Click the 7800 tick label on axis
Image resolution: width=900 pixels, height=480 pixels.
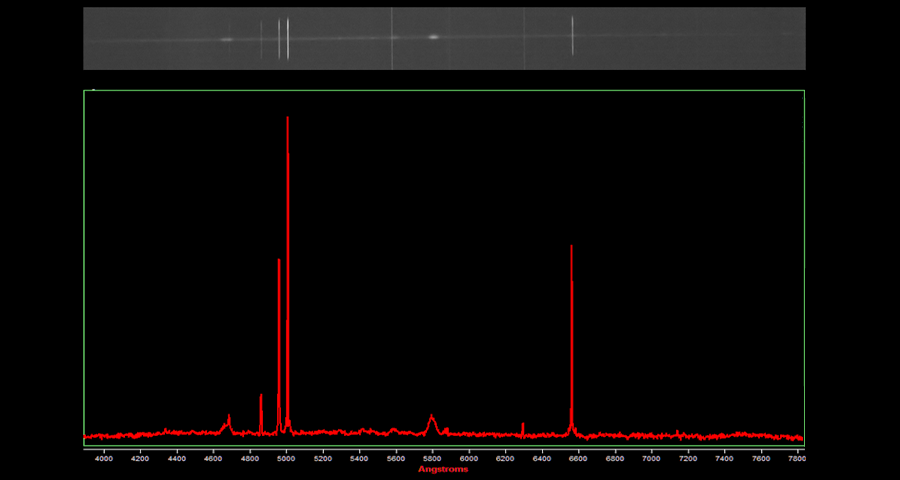point(796,458)
